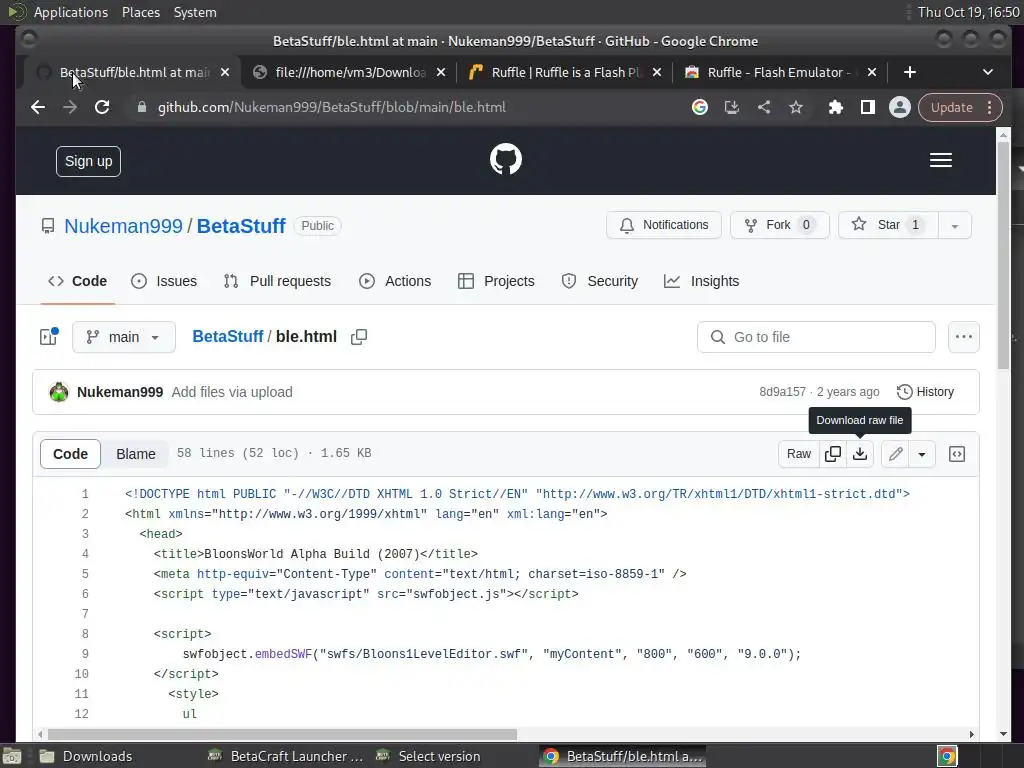Click the pencil edit file icon
The image size is (1024, 768).
[x=895, y=454]
